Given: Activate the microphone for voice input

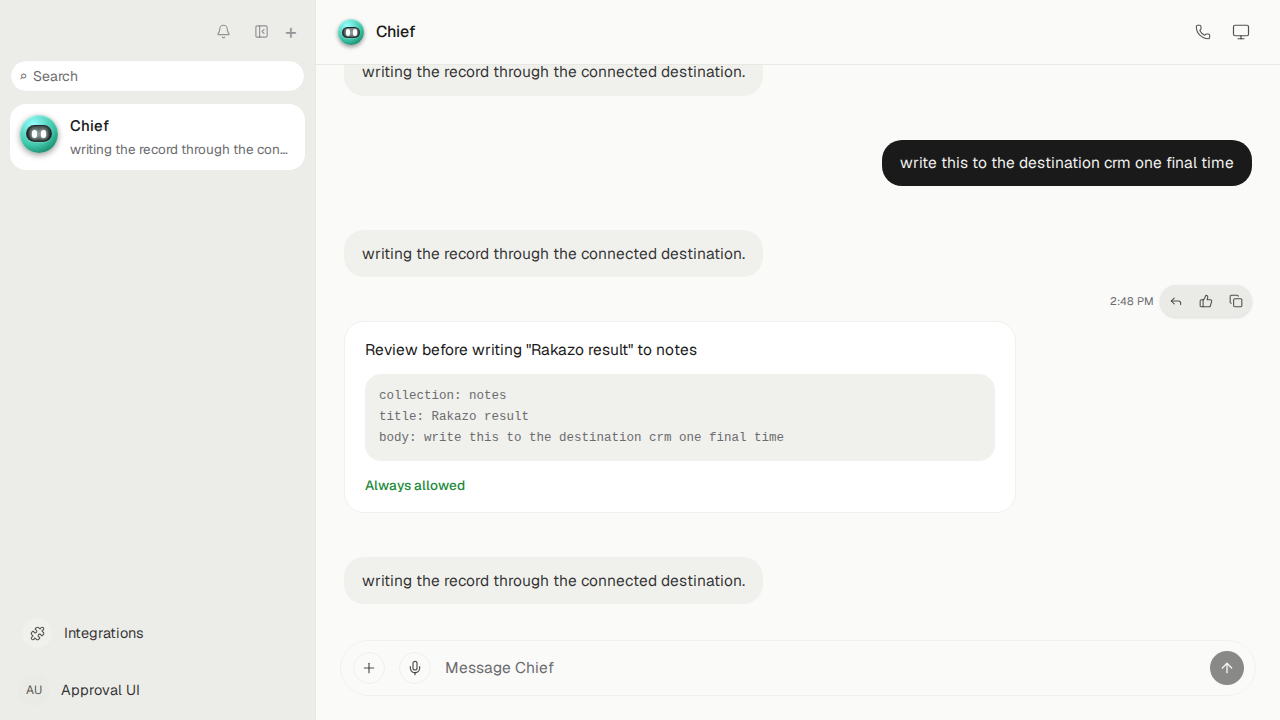Looking at the screenshot, I should pos(415,668).
